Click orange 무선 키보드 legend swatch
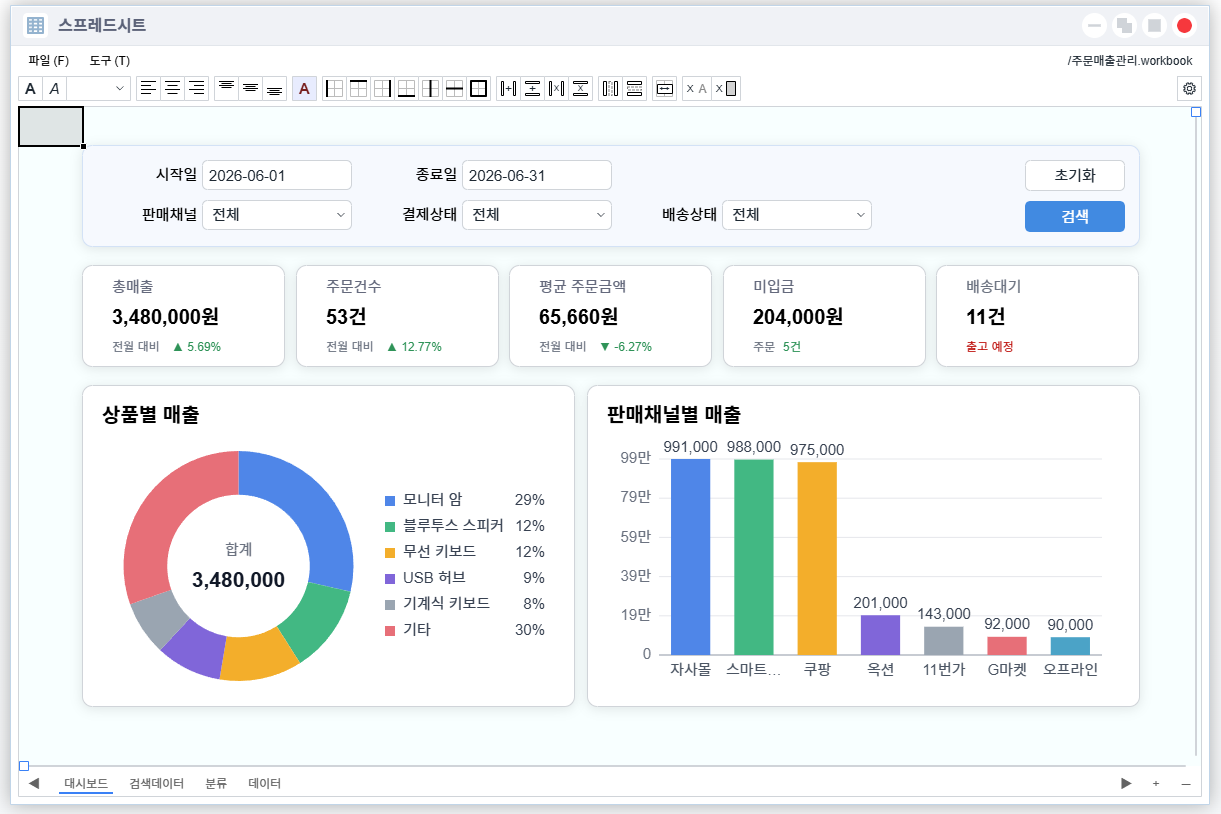The image size is (1221, 814). coord(390,552)
